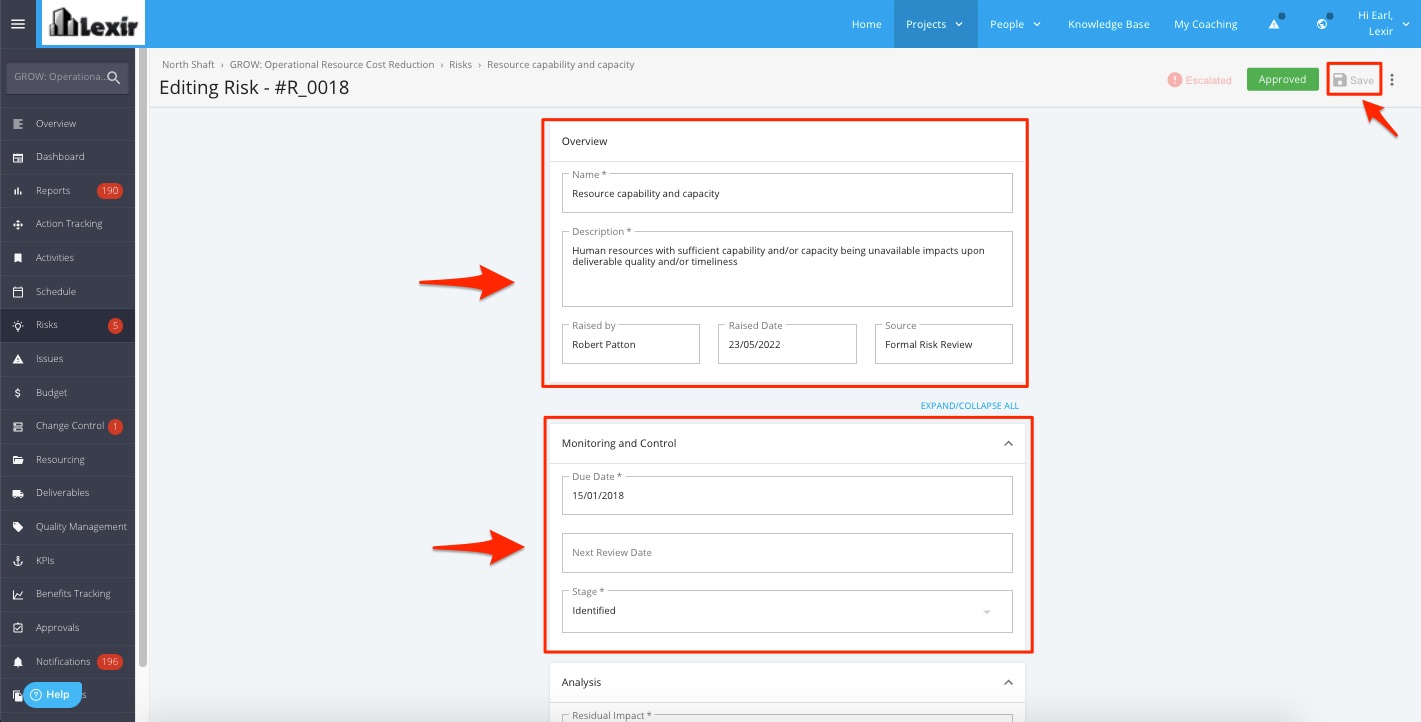Click the Activities bookmark icon
1421x722 pixels.
(x=18, y=258)
